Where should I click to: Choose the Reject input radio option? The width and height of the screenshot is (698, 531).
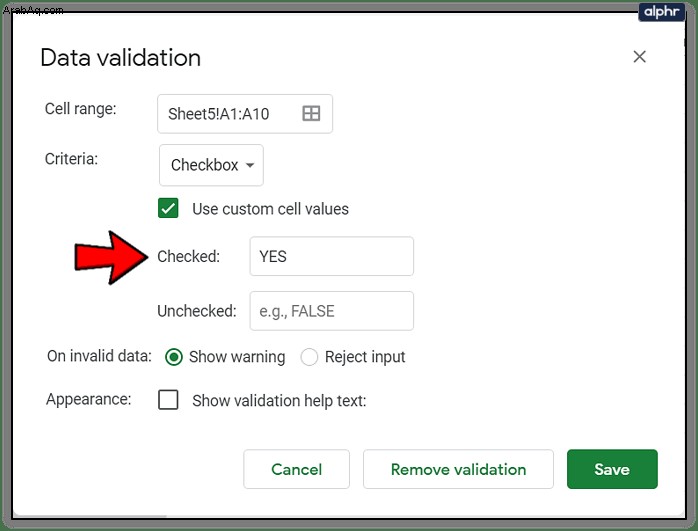(309, 357)
